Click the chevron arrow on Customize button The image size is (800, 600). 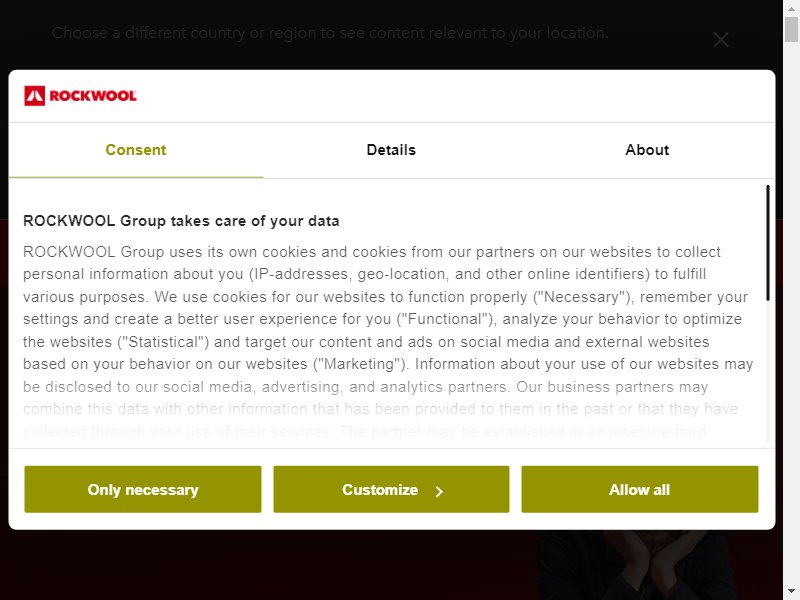click(439, 491)
